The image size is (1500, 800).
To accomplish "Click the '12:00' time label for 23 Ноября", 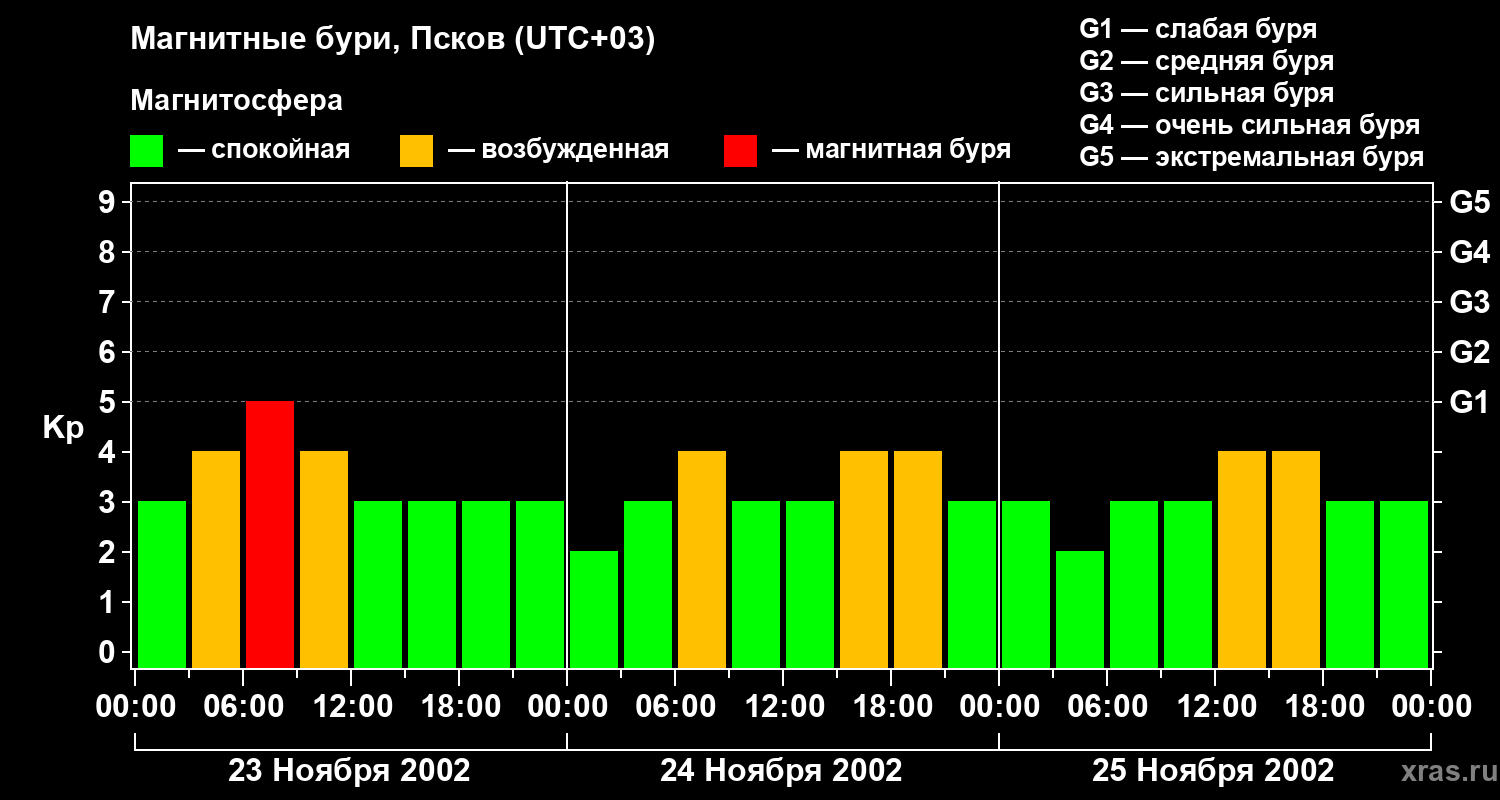I will coord(351,707).
